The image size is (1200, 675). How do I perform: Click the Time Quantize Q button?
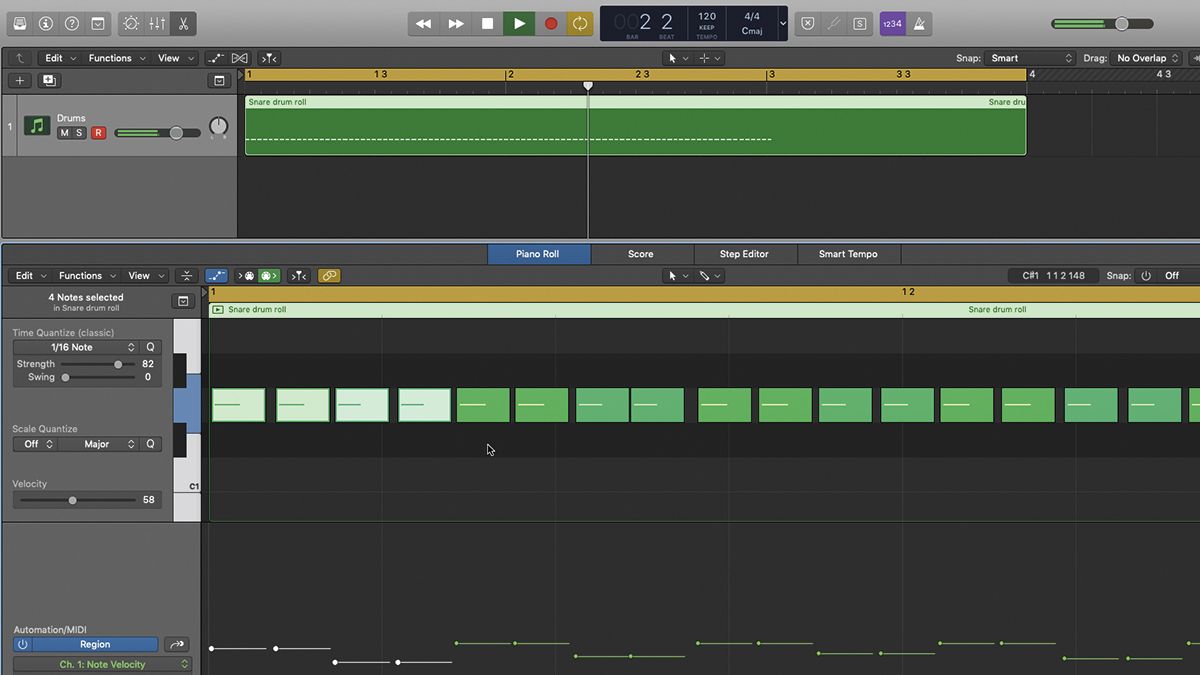151,347
